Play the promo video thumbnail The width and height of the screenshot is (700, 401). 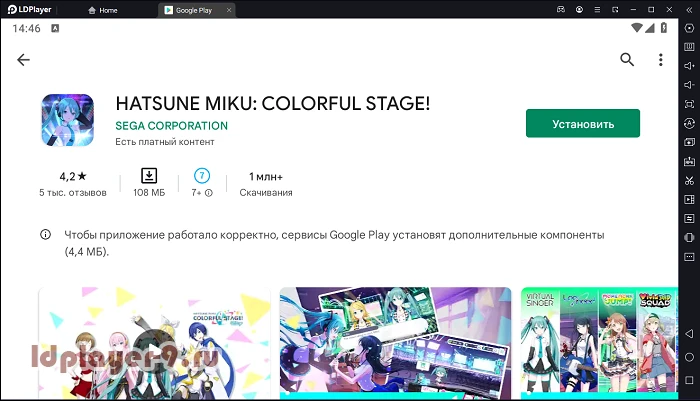pyautogui.click(x=154, y=343)
